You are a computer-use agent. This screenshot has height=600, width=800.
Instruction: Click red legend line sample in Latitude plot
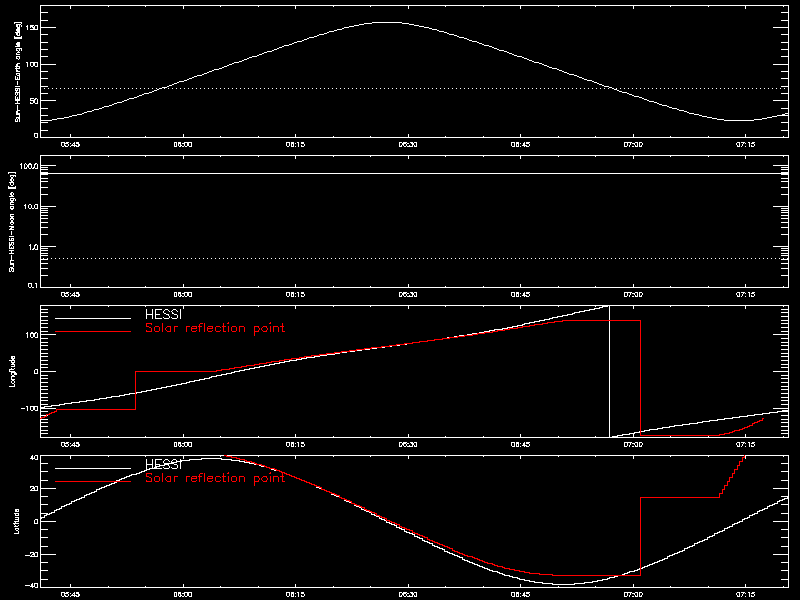point(93,482)
